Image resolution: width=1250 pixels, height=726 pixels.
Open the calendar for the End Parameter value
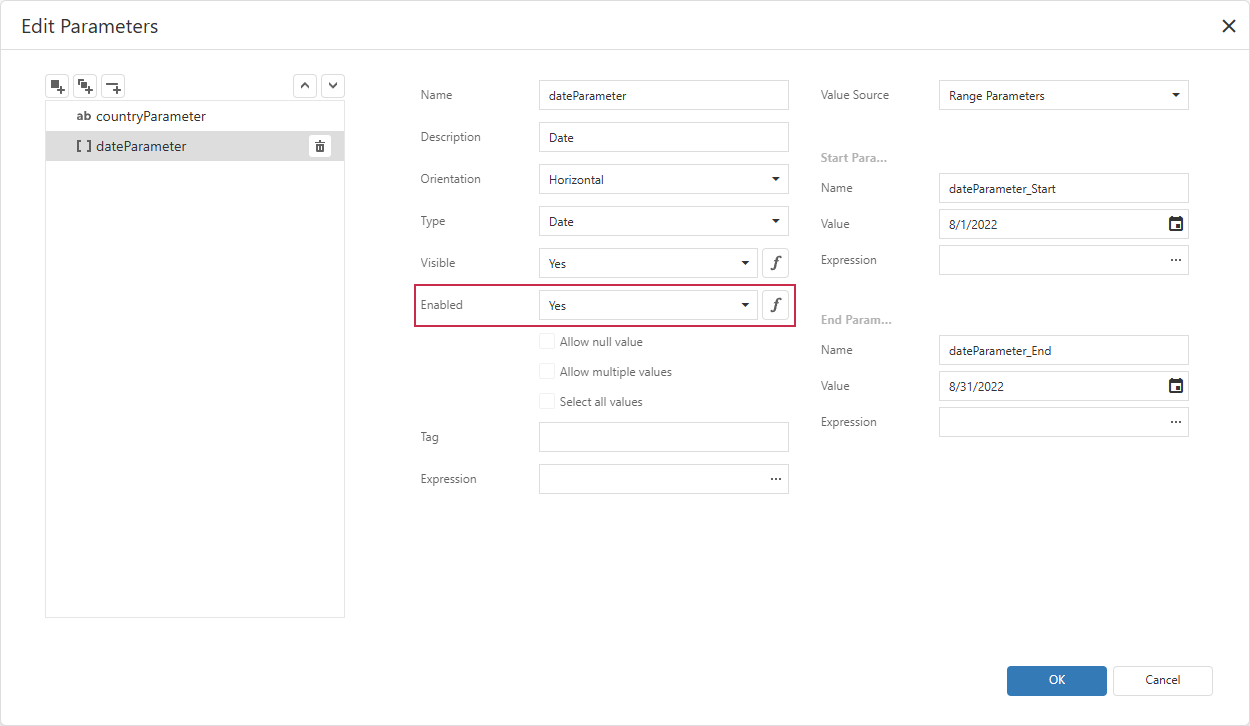click(1176, 386)
